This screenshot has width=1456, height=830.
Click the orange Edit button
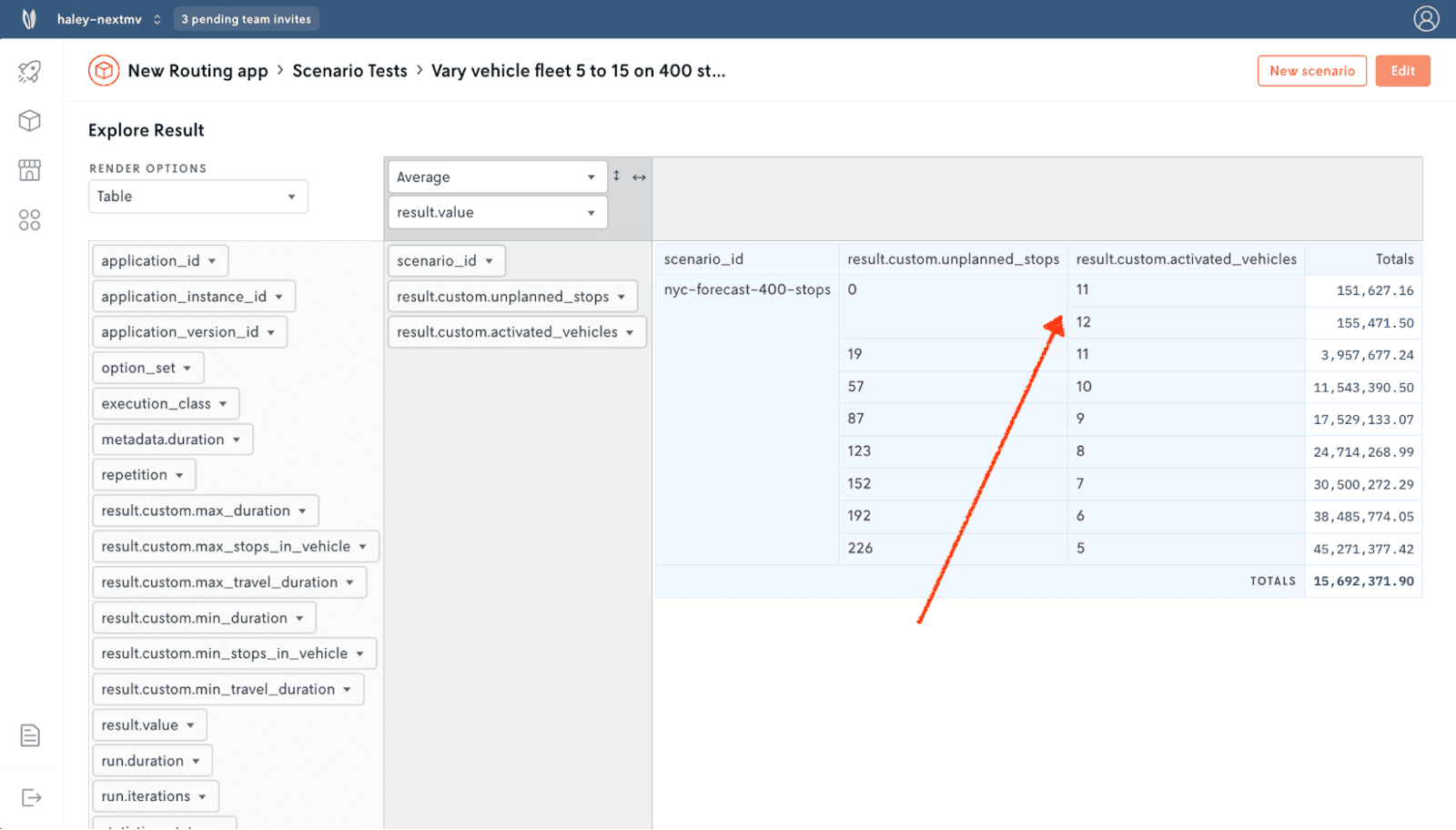pyautogui.click(x=1402, y=71)
